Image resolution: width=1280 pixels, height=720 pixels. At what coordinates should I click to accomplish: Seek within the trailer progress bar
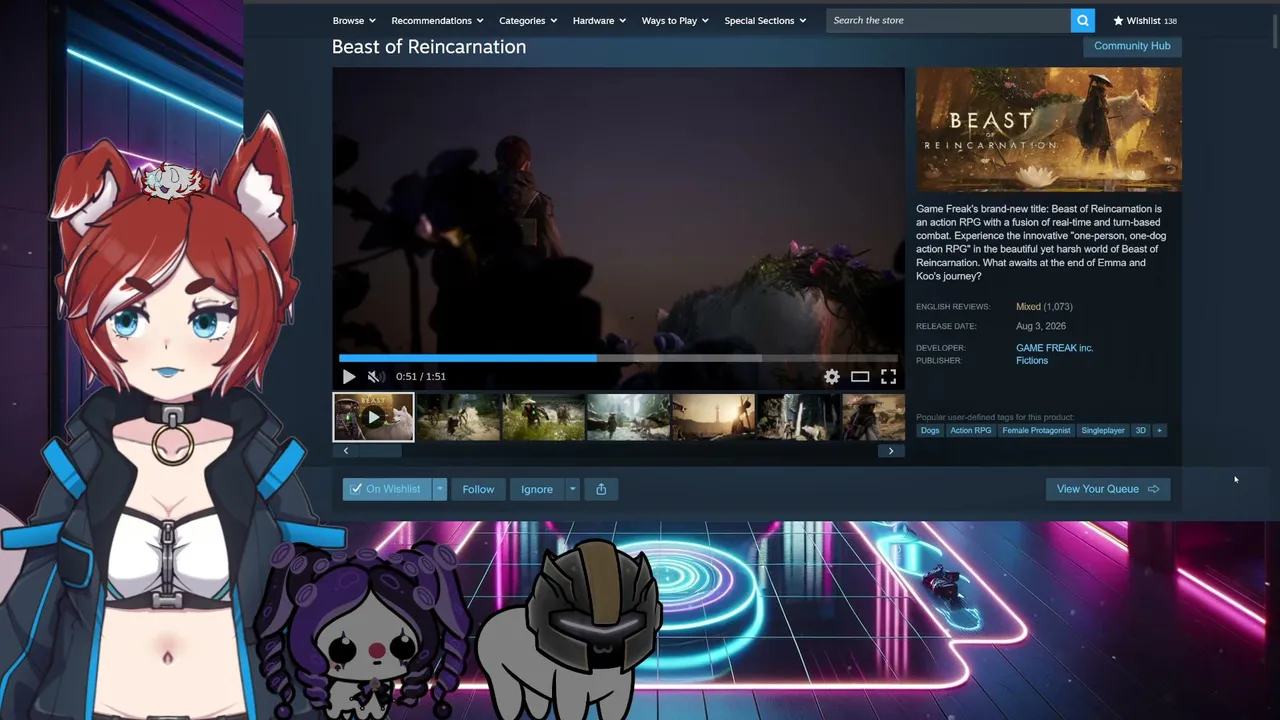point(618,358)
